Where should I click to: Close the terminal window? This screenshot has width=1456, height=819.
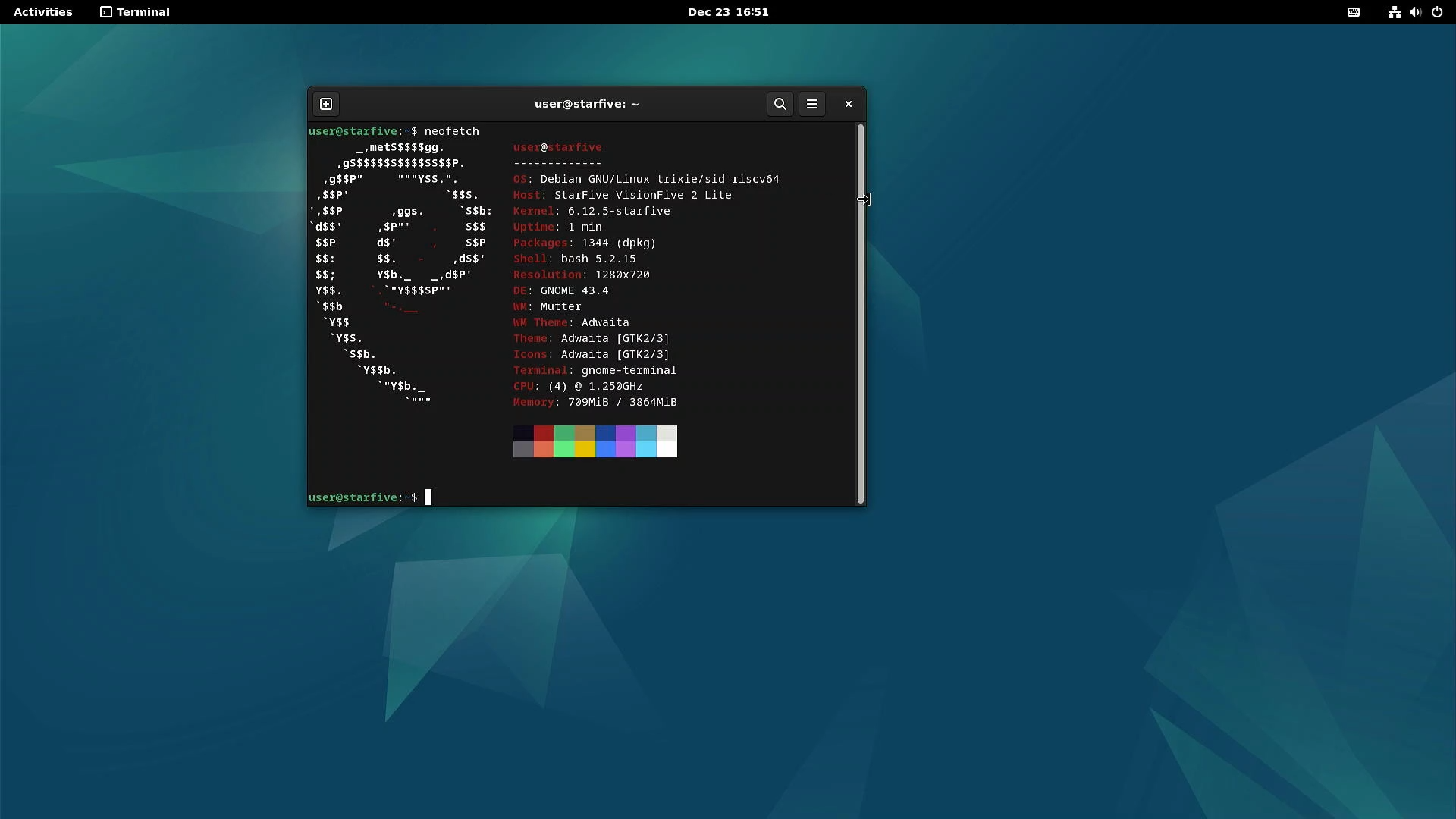(x=848, y=104)
